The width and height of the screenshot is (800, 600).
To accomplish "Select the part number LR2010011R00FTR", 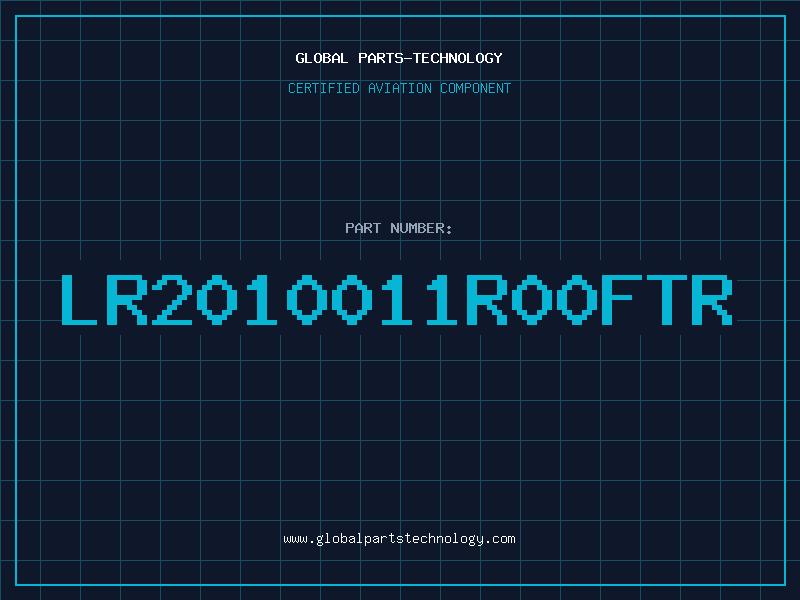I will pos(397,300).
